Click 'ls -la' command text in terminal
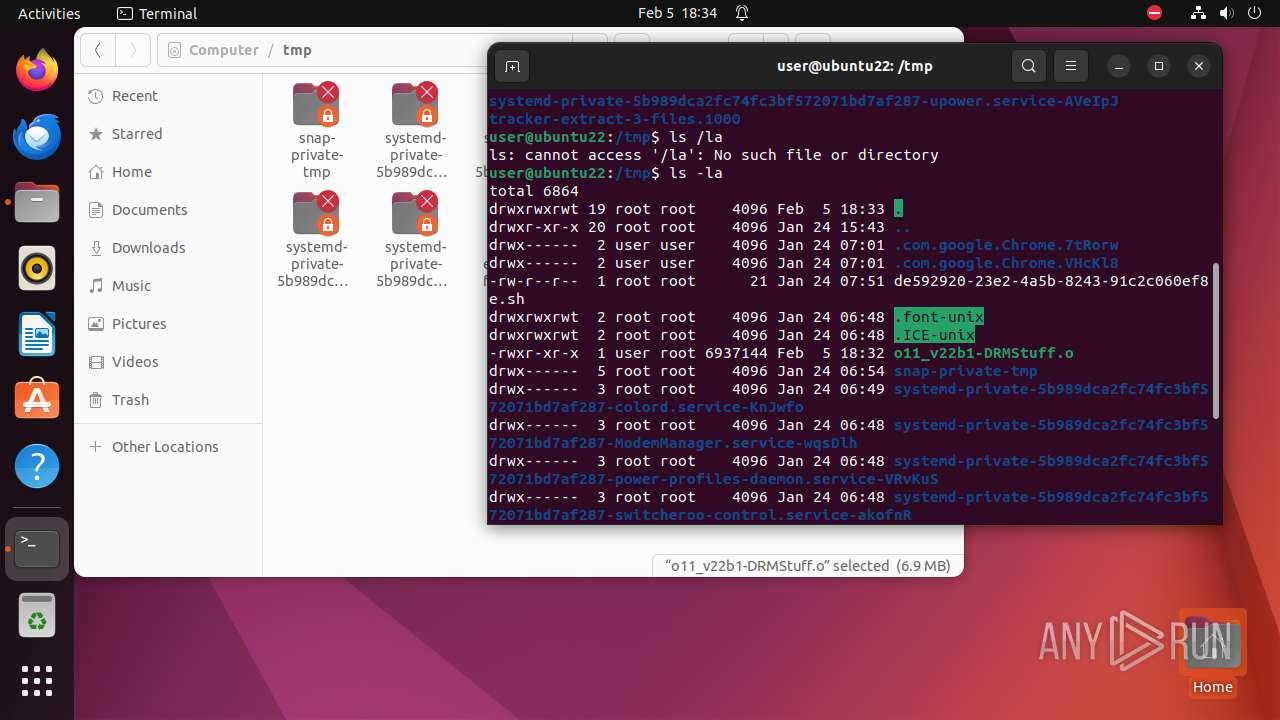The width and height of the screenshot is (1280, 720). tap(696, 173)
